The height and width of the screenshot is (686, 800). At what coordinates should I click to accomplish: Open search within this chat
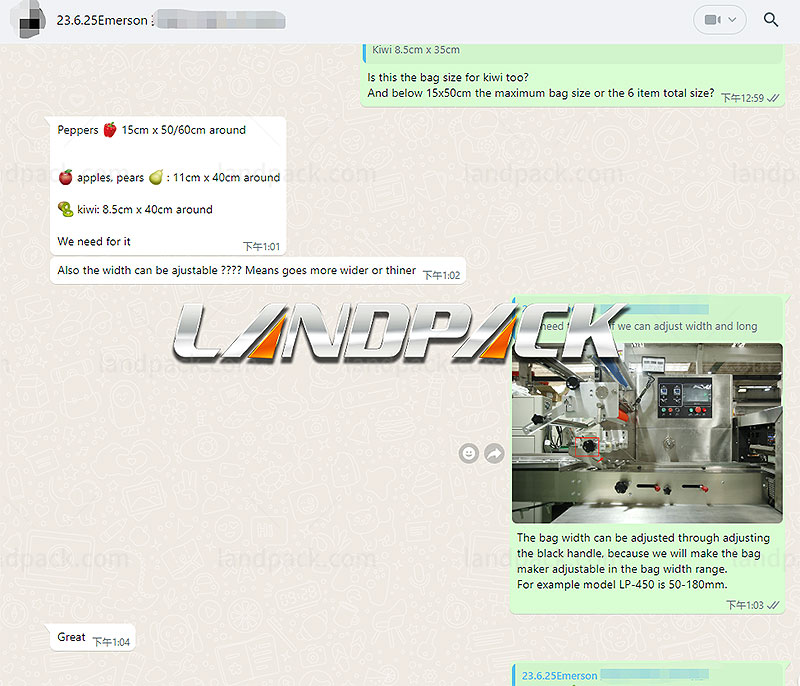tap(770, 20)
